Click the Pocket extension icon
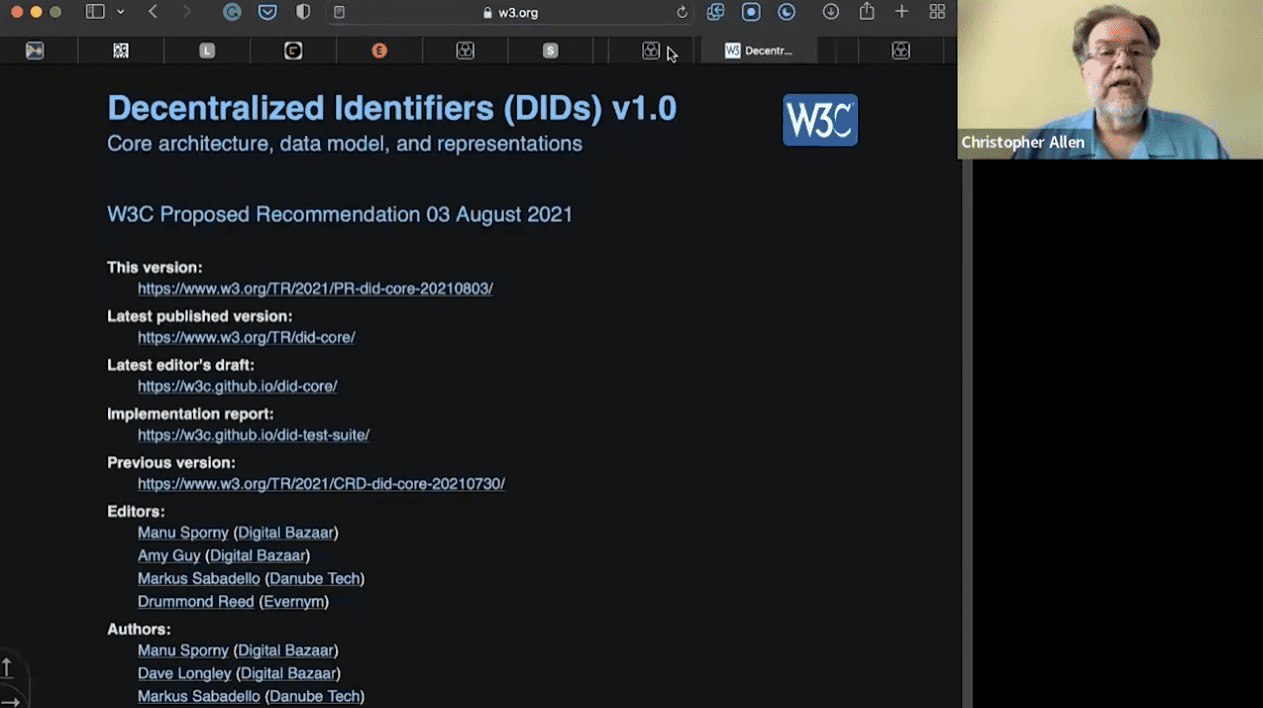This screenshot has height=708, width=1263. coord(267,12)
